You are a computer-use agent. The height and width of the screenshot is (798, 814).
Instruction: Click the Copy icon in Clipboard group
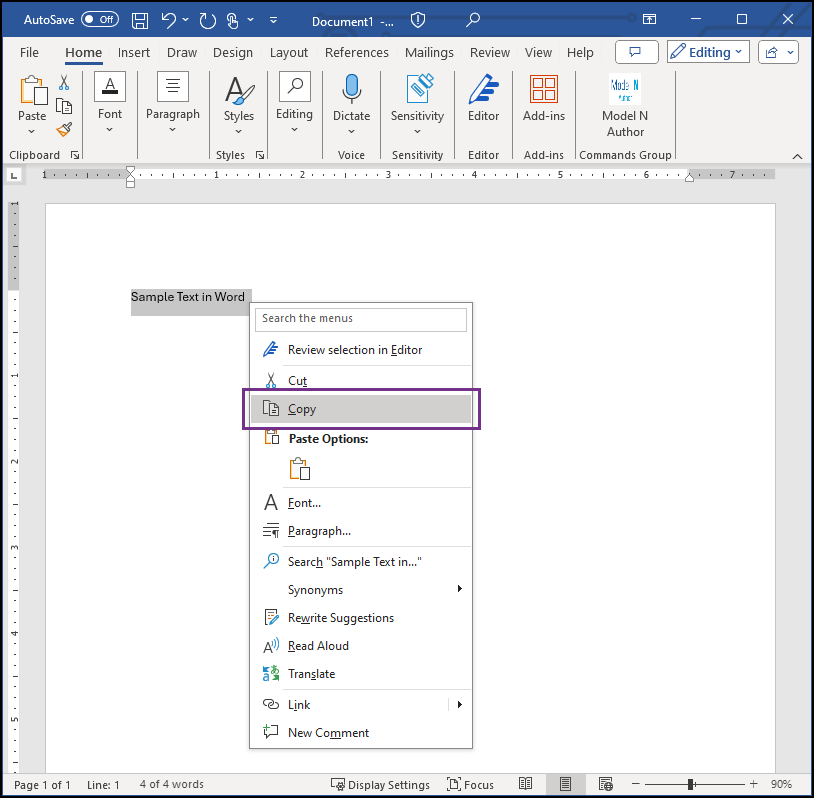64,106
